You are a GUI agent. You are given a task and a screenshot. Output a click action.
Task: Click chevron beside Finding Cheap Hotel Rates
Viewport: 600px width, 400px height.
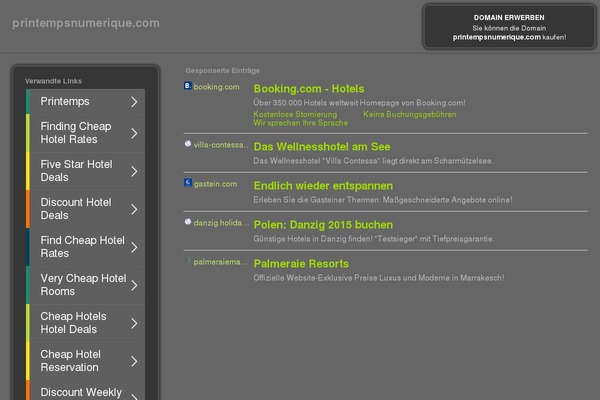pos(134,133)
